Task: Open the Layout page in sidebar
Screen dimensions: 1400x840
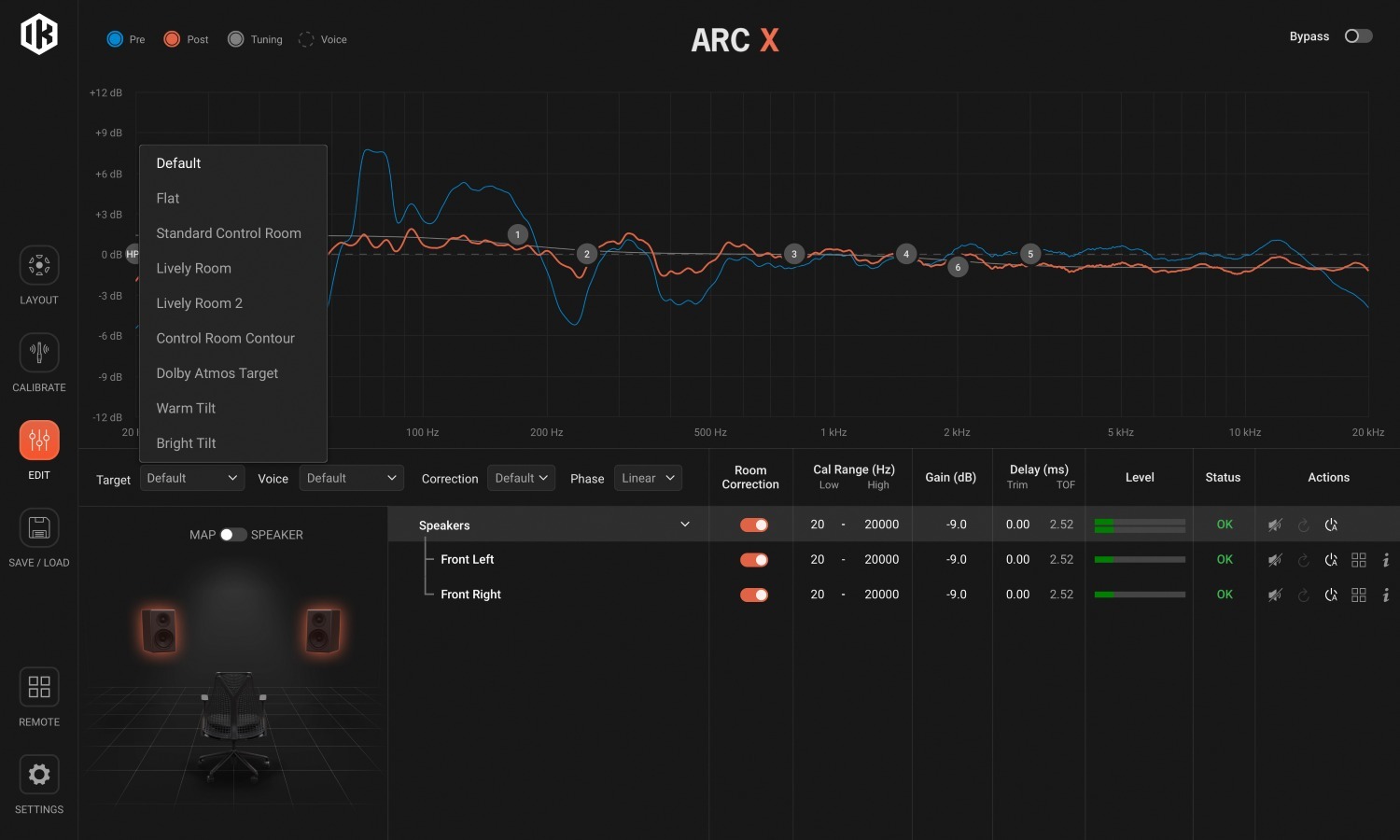Action: (39, 266)
